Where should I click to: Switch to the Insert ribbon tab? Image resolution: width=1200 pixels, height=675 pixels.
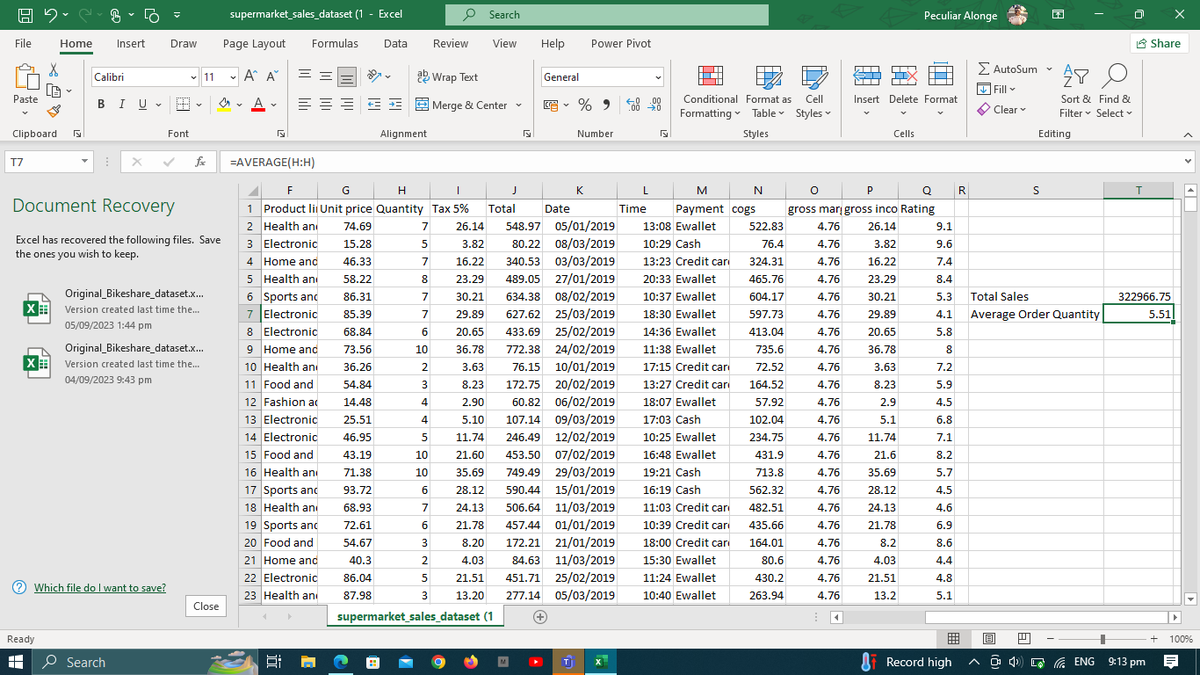coord(131,43)
